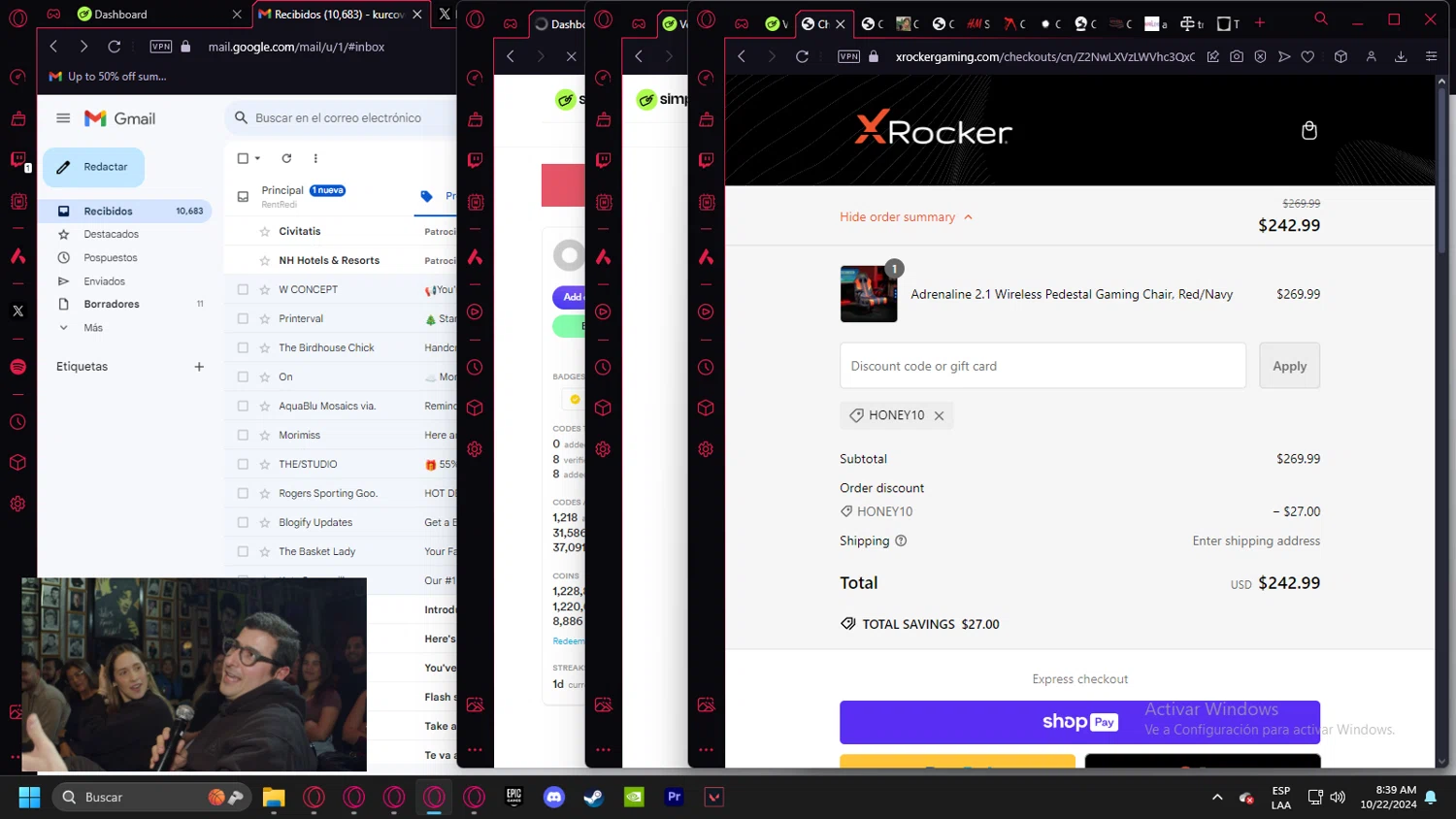This screenshot has height=819, width=1456.
Task: Click the Windows taskbar Buscar search box
Action: point(151,797)
